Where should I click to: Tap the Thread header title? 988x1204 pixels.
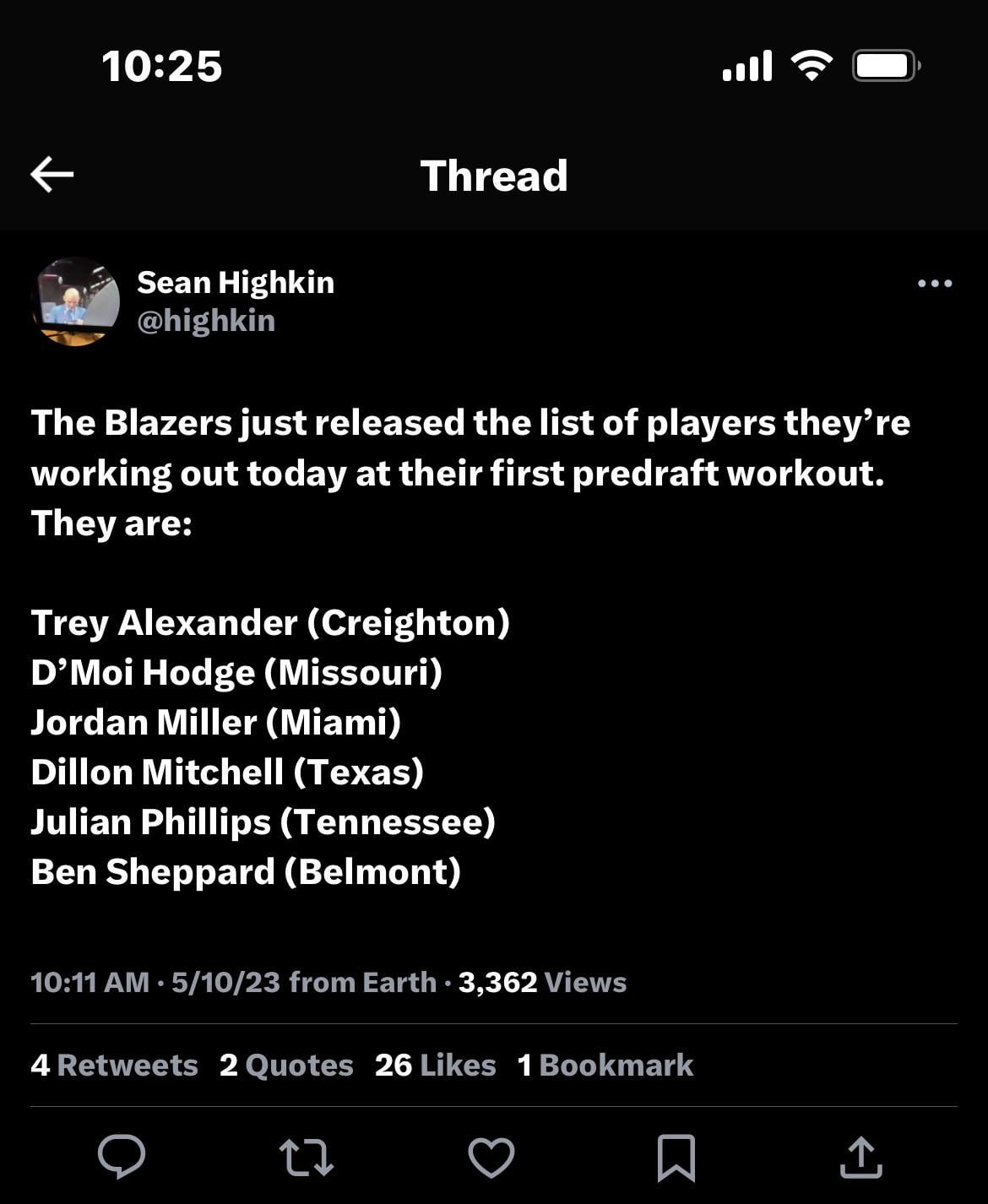tap(494, 176)
